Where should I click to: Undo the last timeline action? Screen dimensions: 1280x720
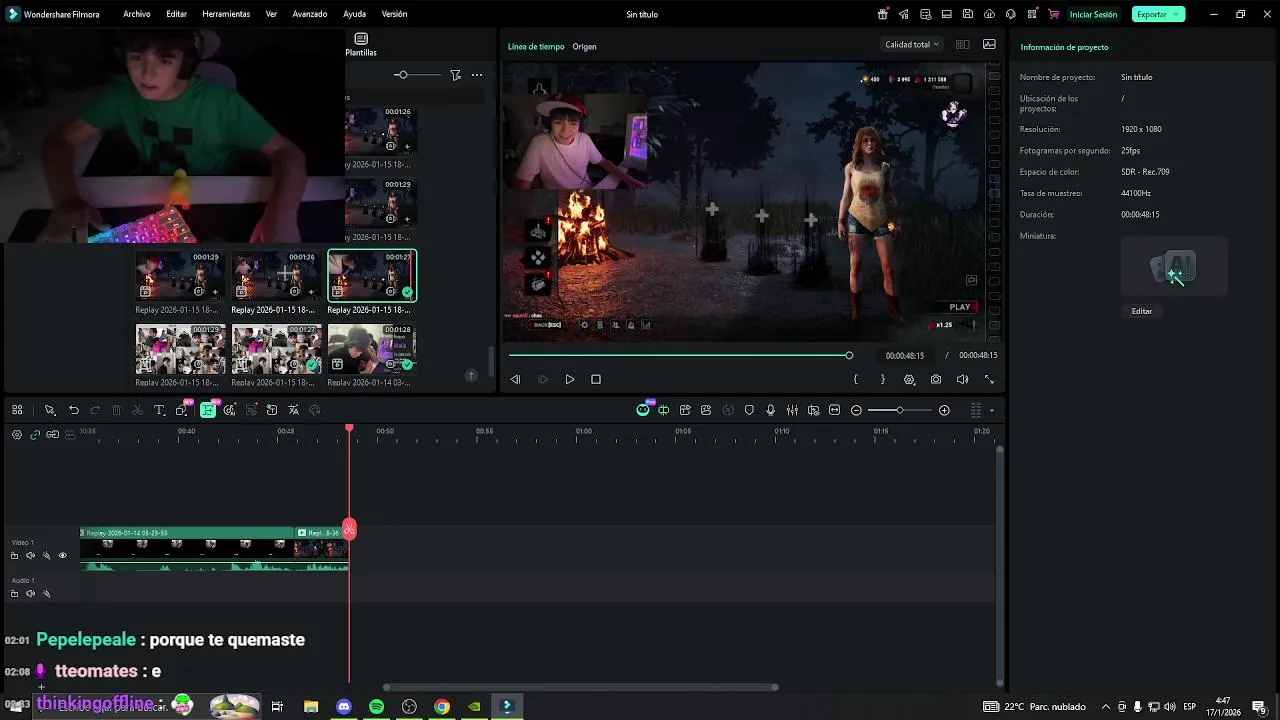(74, 410)
